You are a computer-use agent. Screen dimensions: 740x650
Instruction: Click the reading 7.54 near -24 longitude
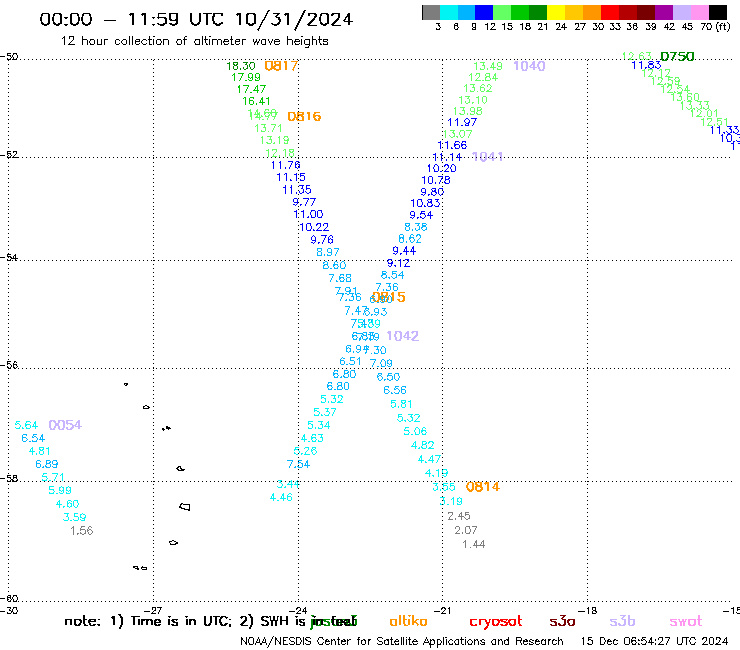298,464
